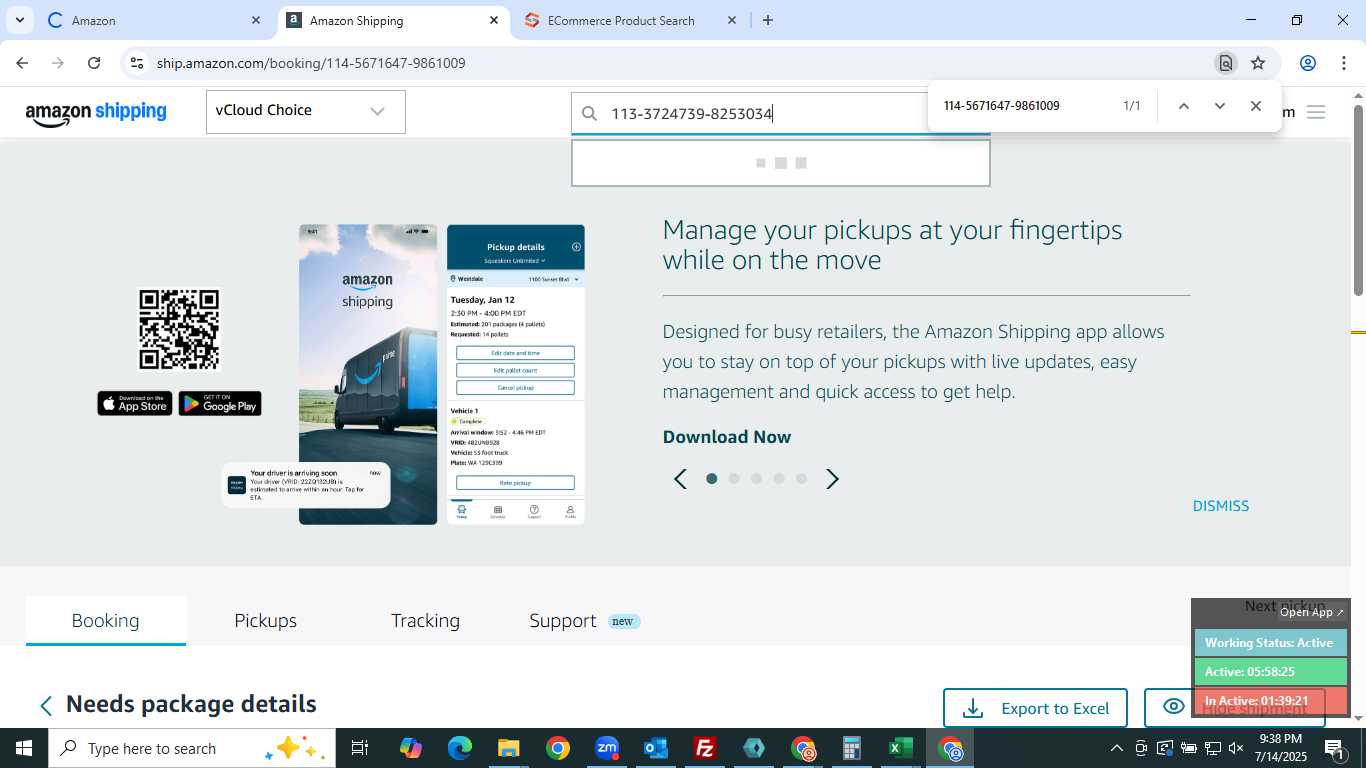Click the eye icon on Hide shipment button
The height and width of the screenshot is (768, 1366).
pos(1174,707)
